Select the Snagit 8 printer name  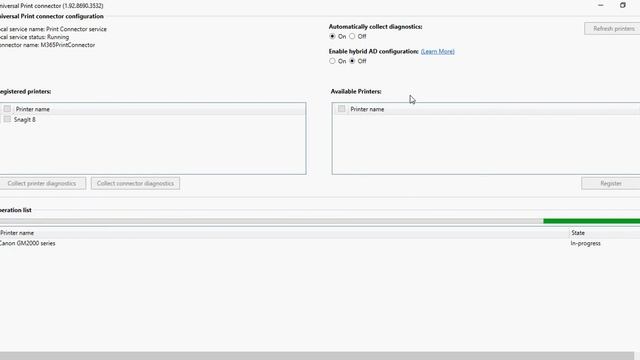pos(24,120)
